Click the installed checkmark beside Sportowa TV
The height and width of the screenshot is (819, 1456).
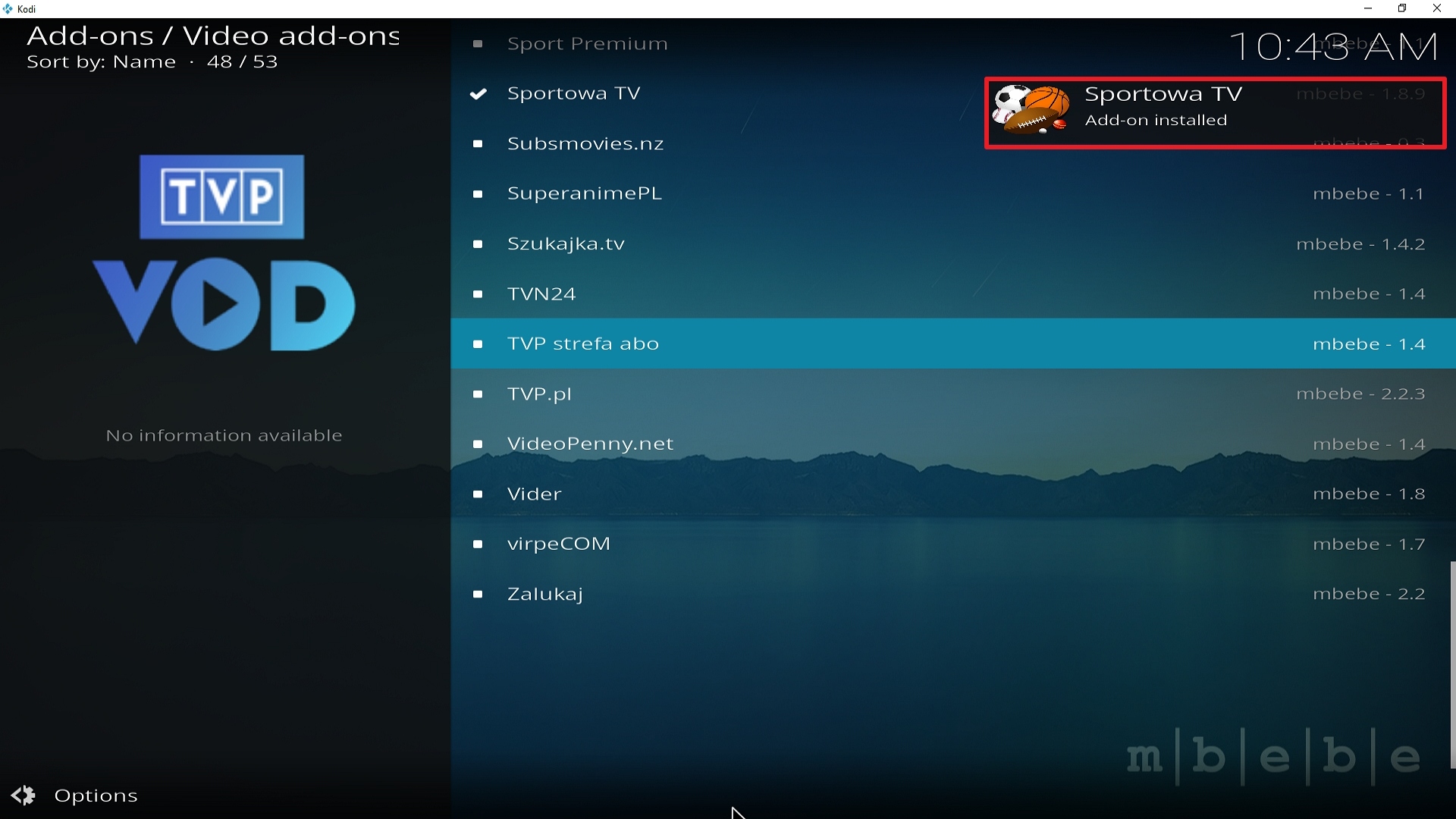tap(478, 94)
